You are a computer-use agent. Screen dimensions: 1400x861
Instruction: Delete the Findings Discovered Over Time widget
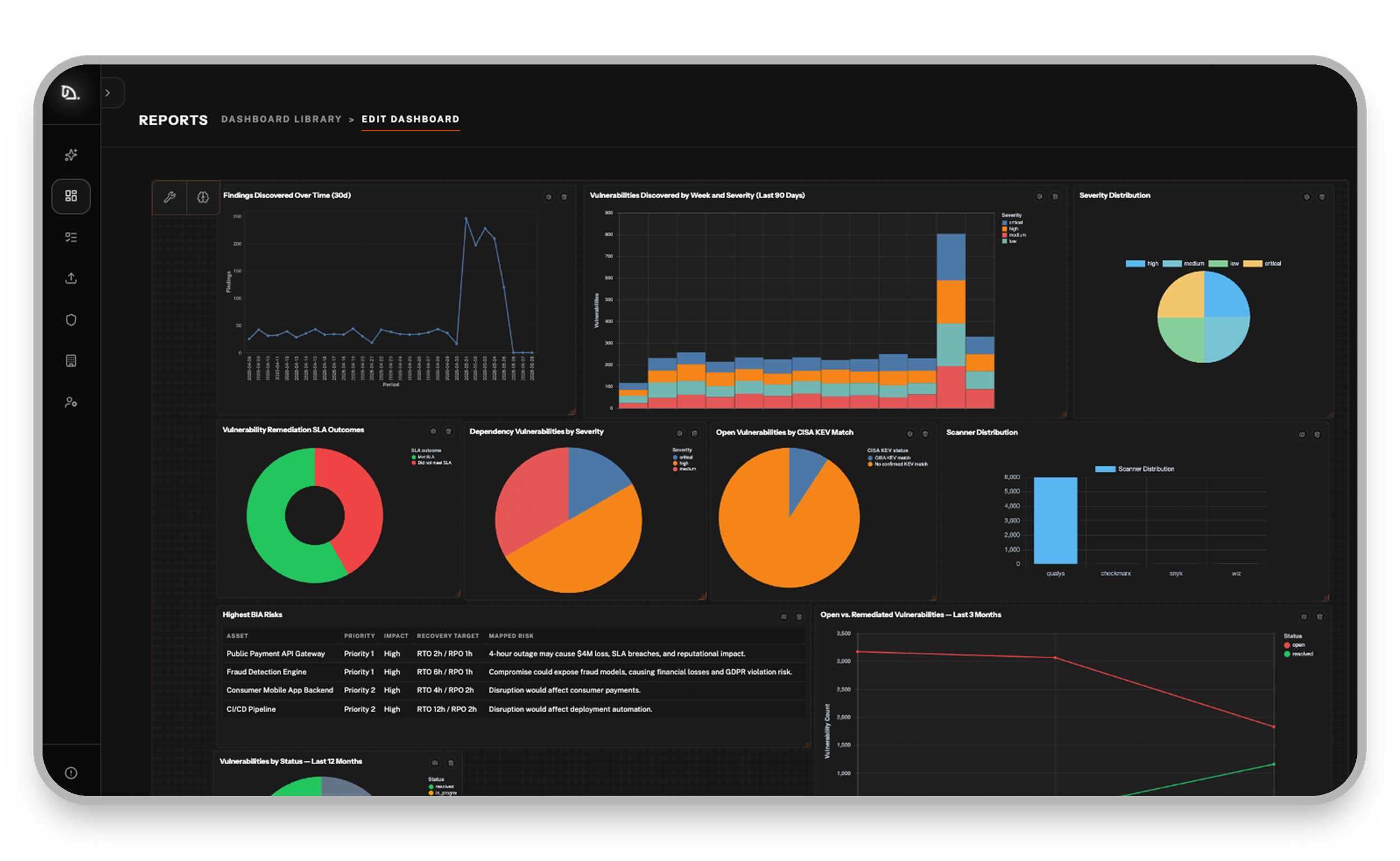tap(564, 197)
